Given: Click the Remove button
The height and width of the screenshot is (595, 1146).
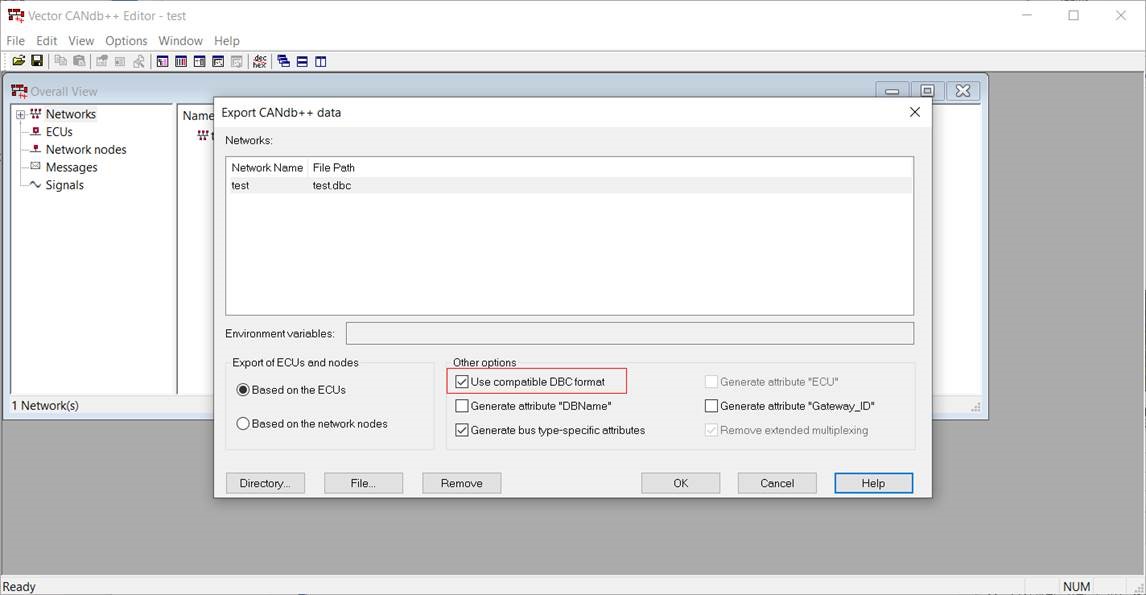Looking at the screenshot, I should [461, 483].
